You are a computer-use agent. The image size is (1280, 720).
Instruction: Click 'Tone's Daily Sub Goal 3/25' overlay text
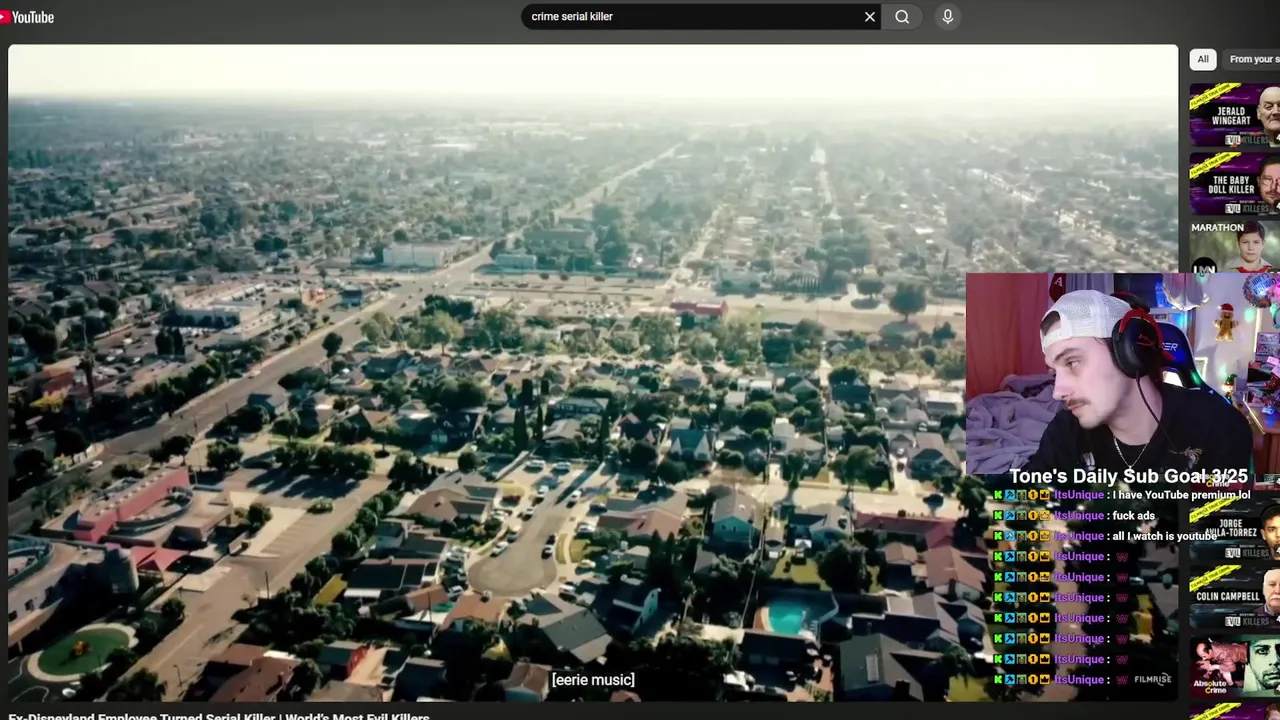1128,477
